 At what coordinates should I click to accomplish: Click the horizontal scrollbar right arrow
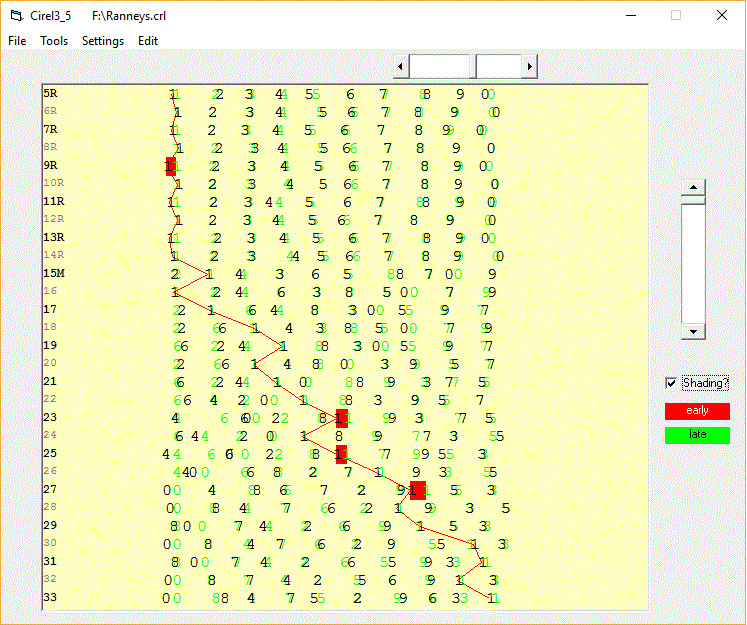[x=530, y=66]
